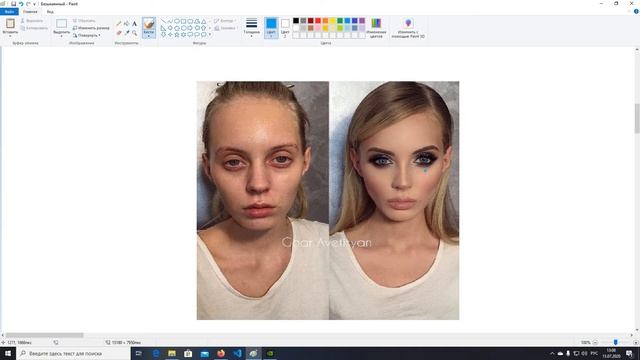Click the horizontal scrollbar thumb
Viewport: 640px width, 360px height.
pyautogui.click(x=44, y=335)
